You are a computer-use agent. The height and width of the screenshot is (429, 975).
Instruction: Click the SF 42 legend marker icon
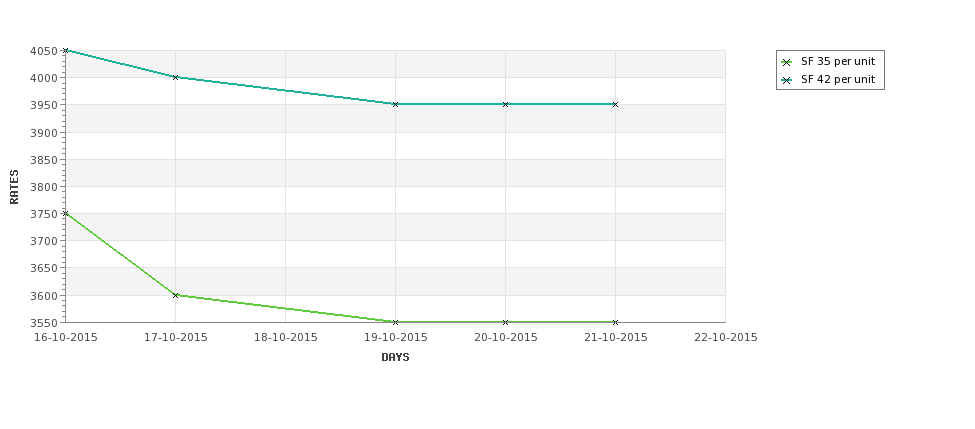coord(787,80)
